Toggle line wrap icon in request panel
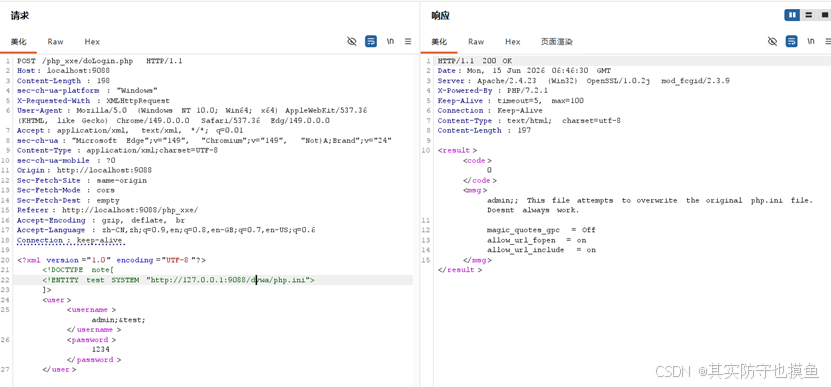The image size is (831, 387). click(x=371, y=41)
